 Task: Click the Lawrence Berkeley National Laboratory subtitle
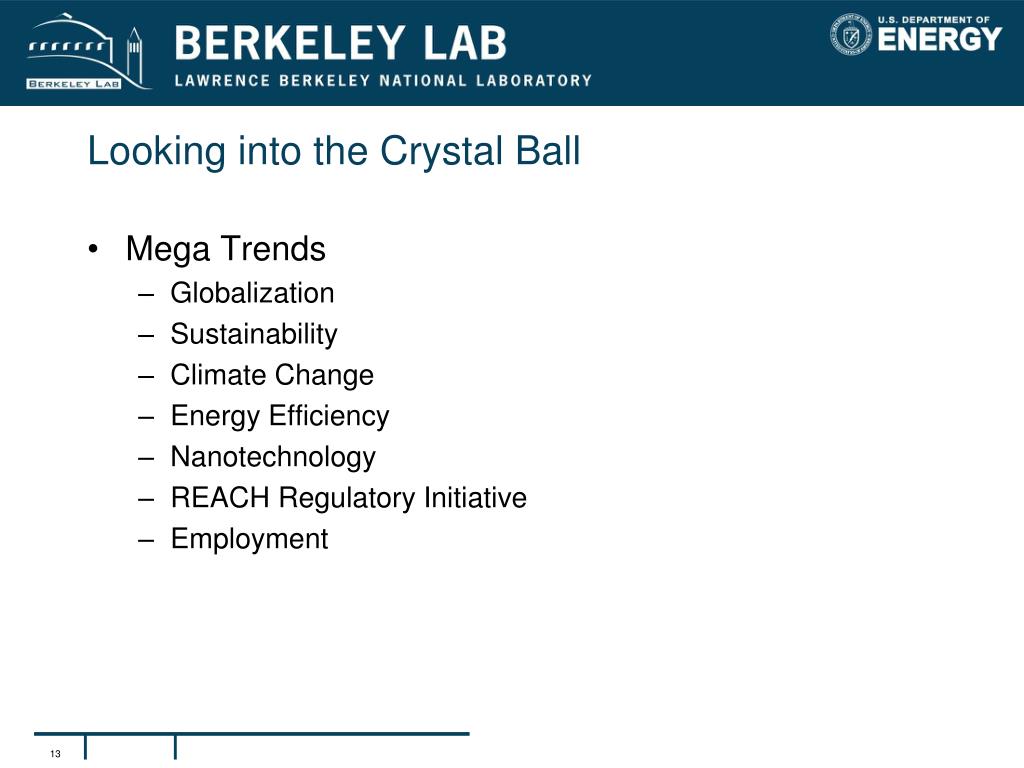point(383,80)
